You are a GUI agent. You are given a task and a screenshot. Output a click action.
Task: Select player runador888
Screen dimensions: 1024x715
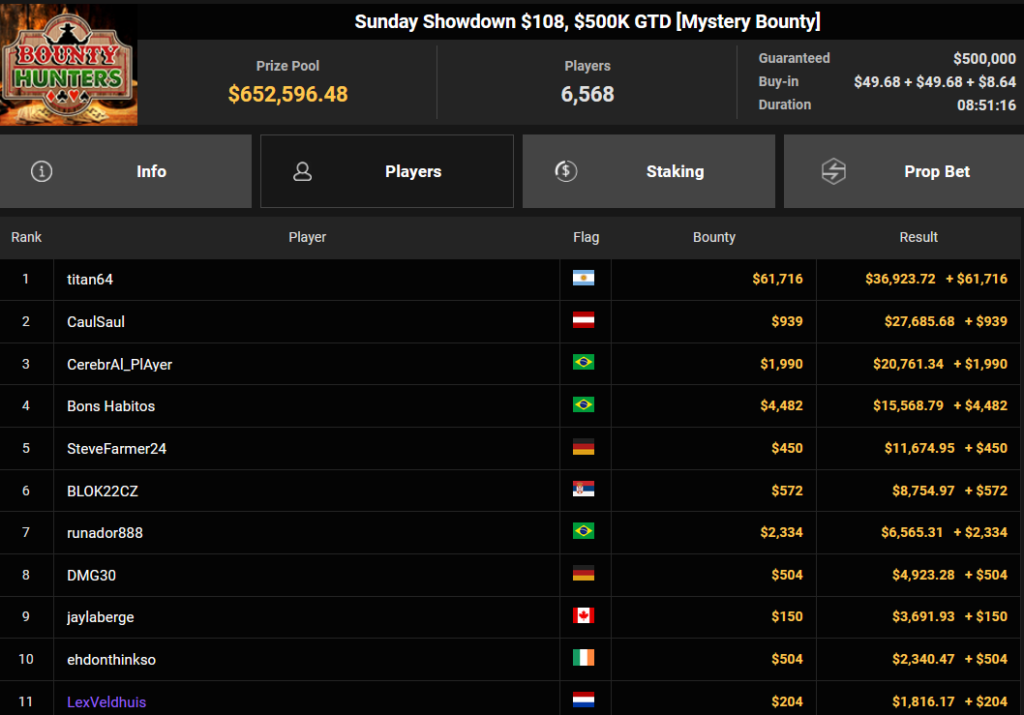104,533
